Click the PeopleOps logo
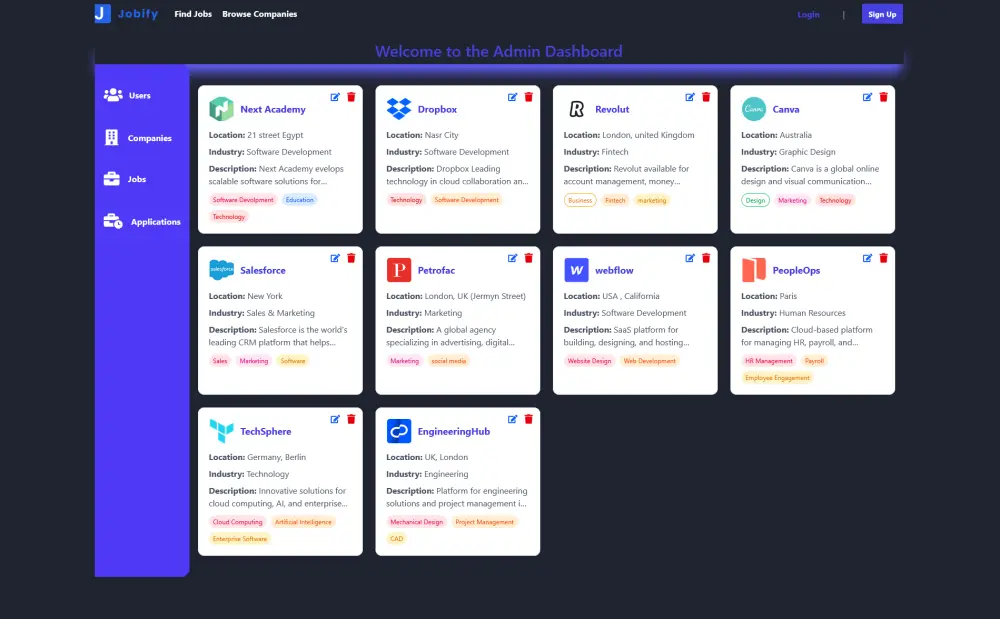1000x619 pixels. click(753, 270)
